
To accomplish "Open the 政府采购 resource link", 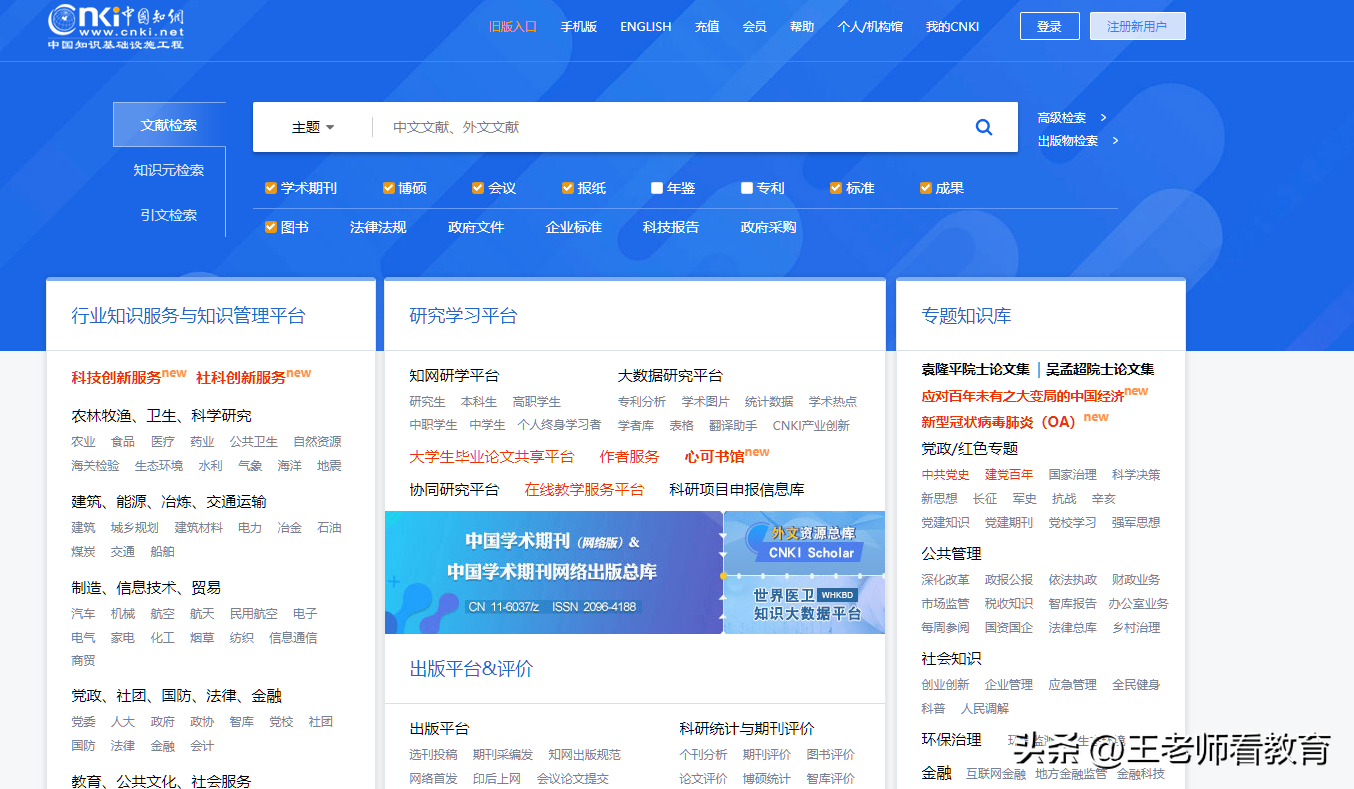I will (769, 227).
